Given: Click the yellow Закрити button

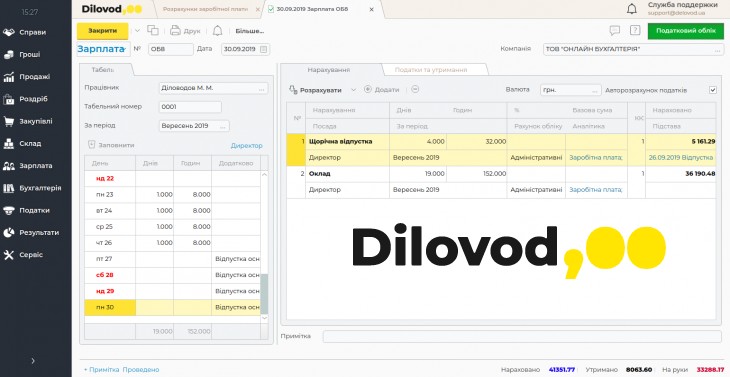Looking at the screenshot, I should tap(102, 31).
